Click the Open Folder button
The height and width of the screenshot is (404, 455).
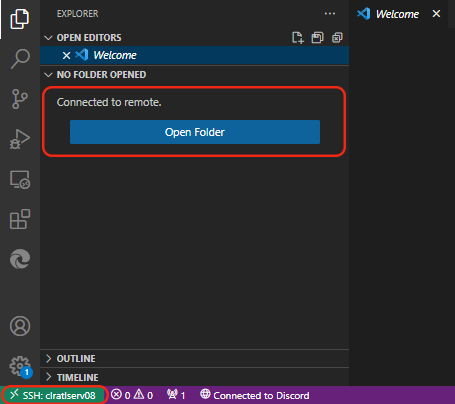195,132
